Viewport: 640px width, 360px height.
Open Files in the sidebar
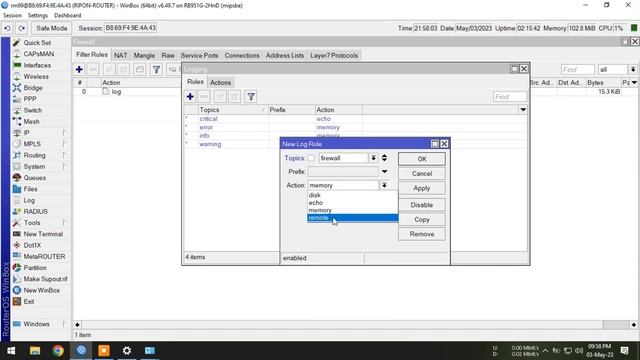click(30, 189)
